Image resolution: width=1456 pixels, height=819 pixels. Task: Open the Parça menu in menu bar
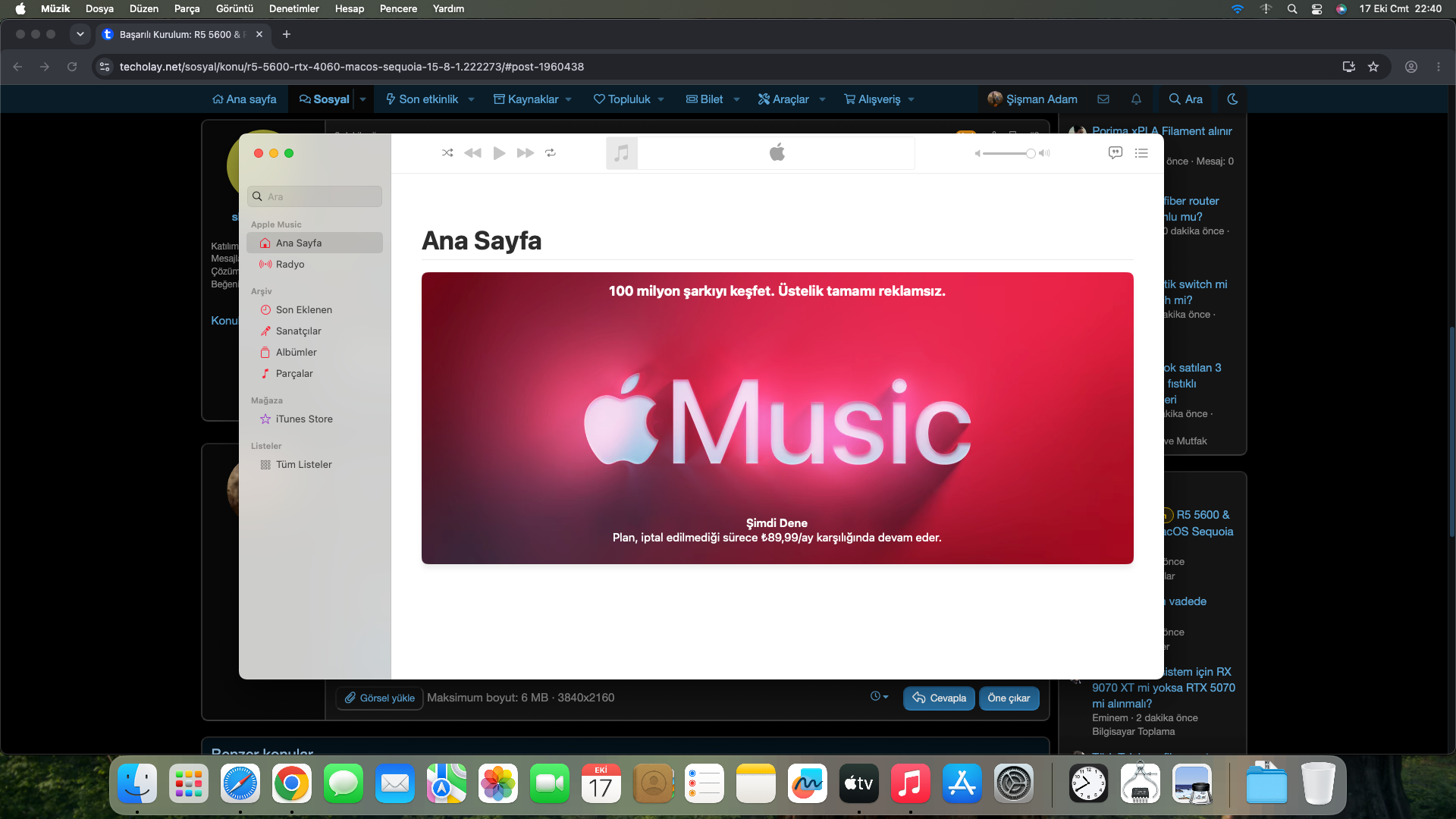tap(187, 8)
